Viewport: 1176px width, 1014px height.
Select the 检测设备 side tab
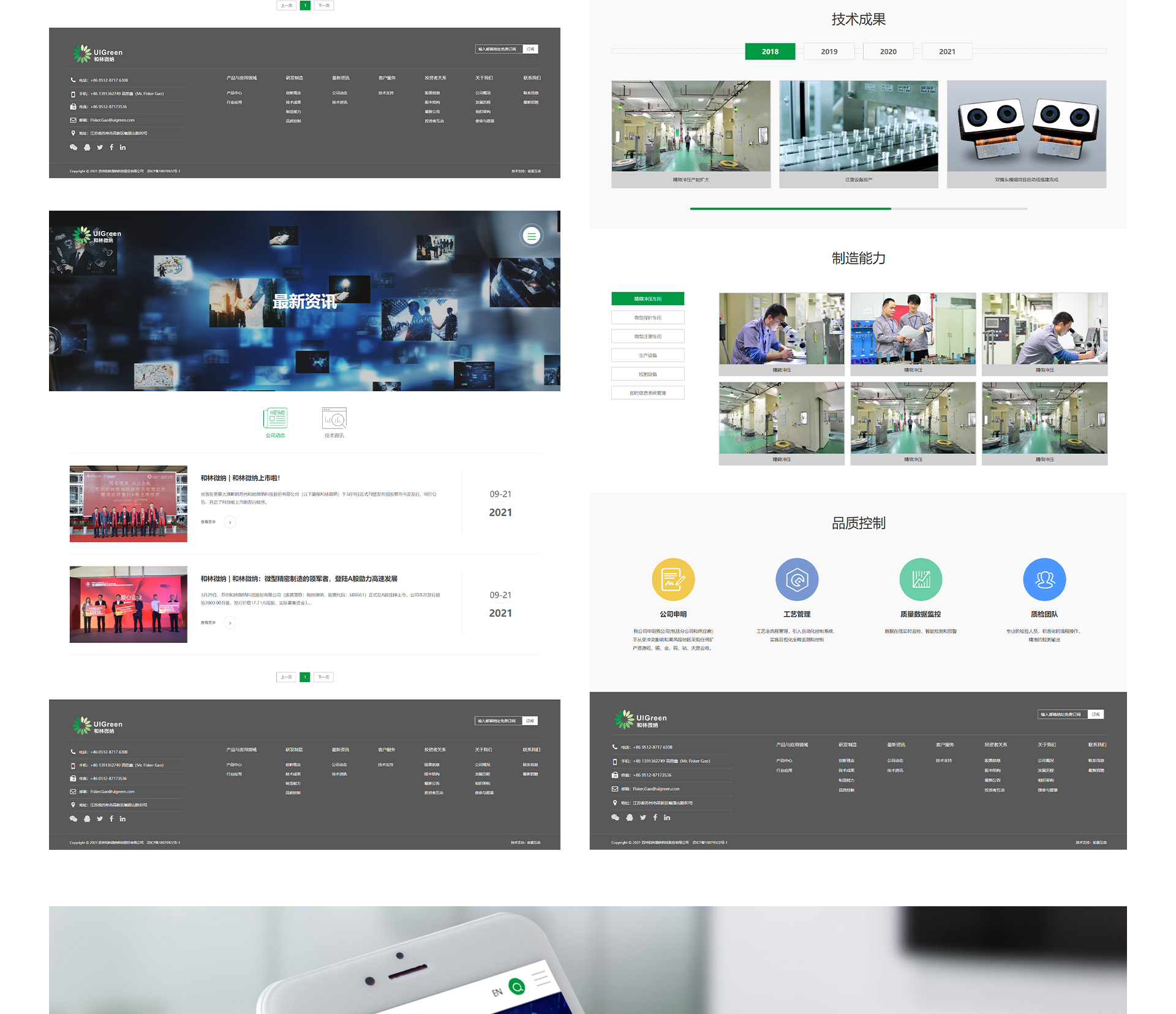(647, 374)
